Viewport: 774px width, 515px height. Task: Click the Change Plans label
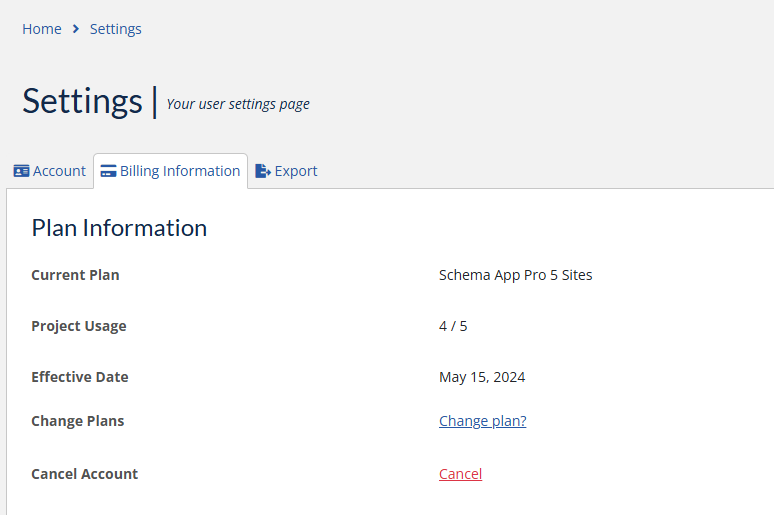(x=77, y=421)
